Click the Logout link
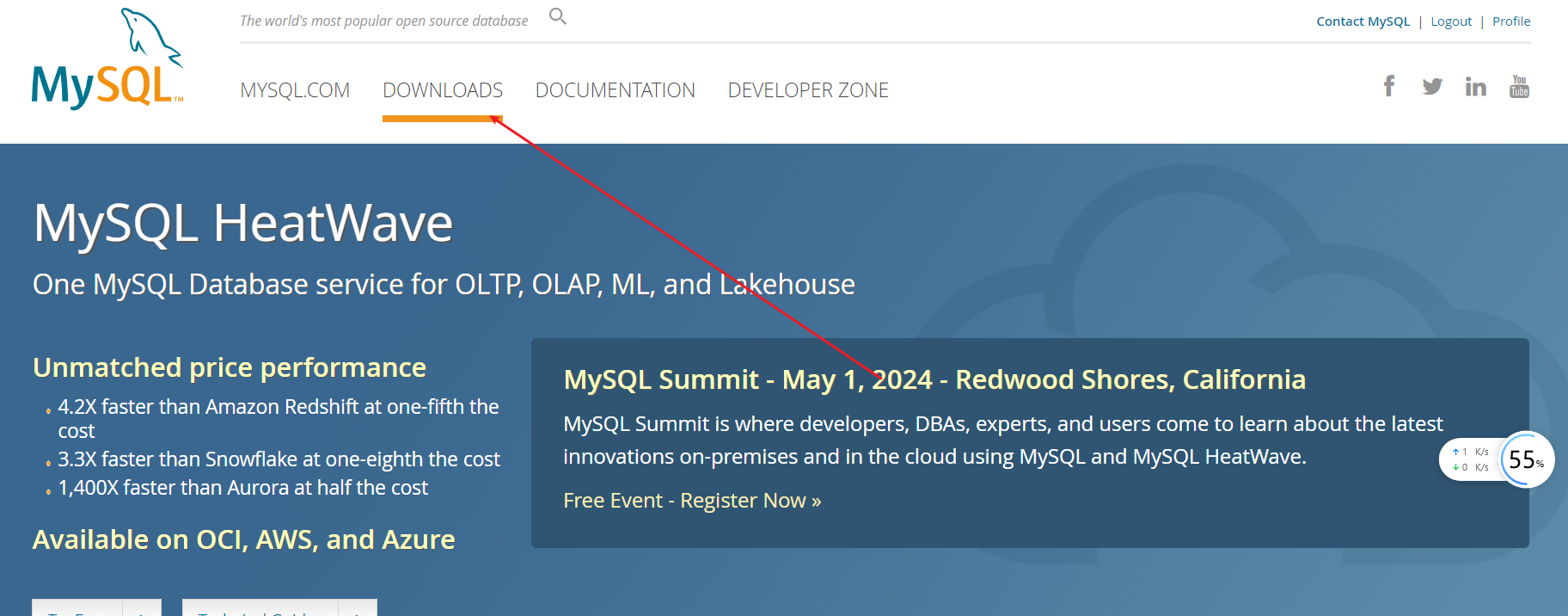The width and height of the screenshot is (1568, 616). (1451, 22)
